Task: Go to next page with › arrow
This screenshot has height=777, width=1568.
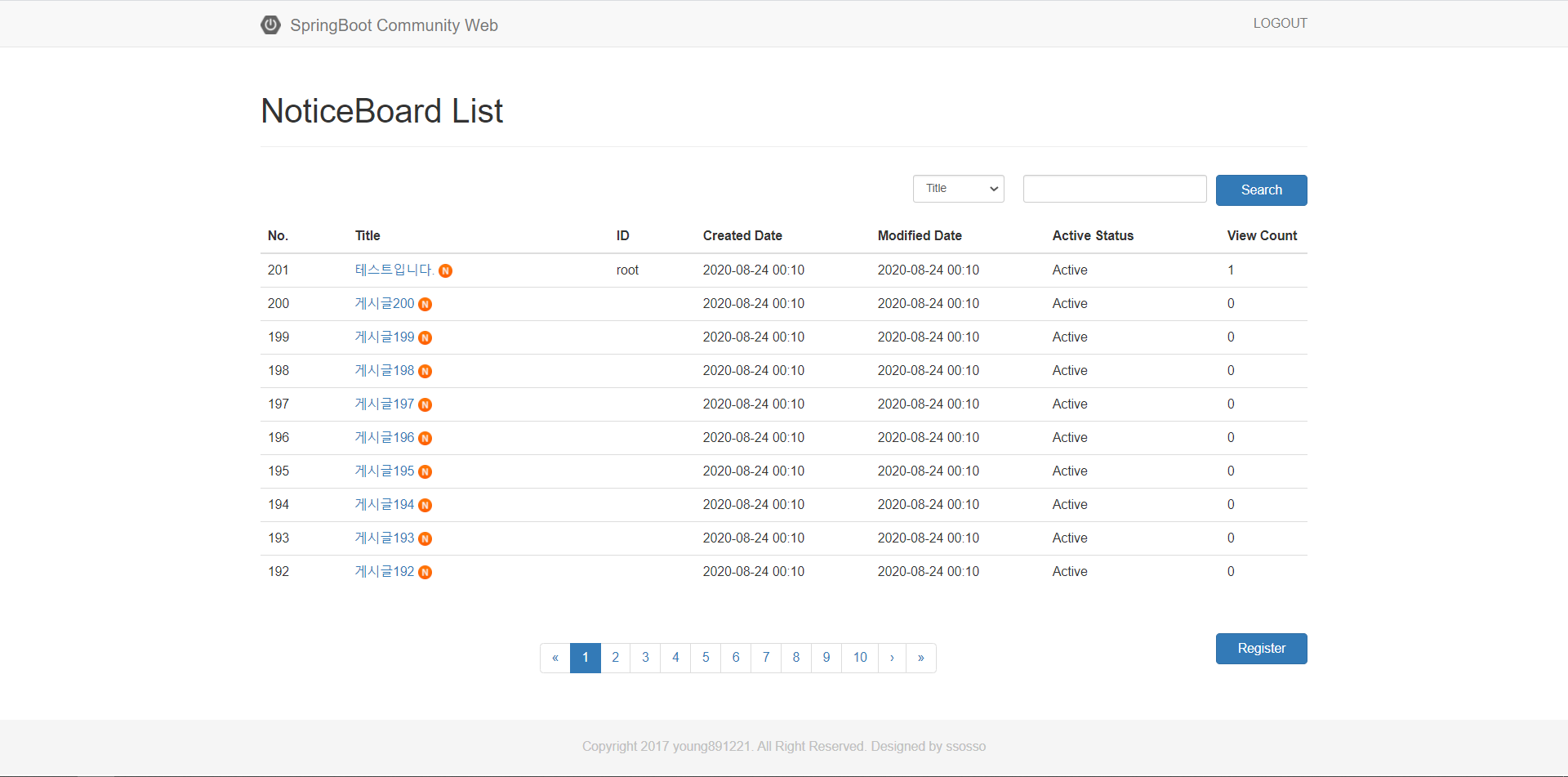Action: coord(892,658)
